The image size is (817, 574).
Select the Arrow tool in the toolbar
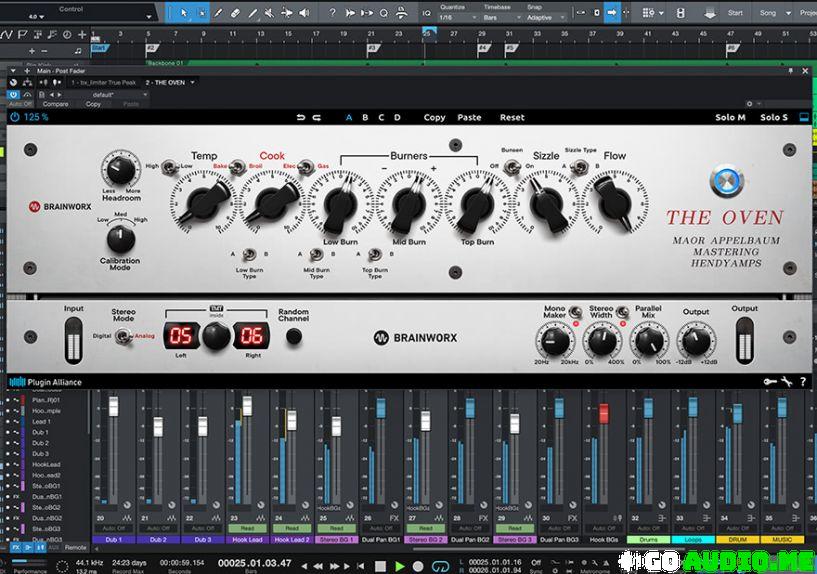[183, 13]
